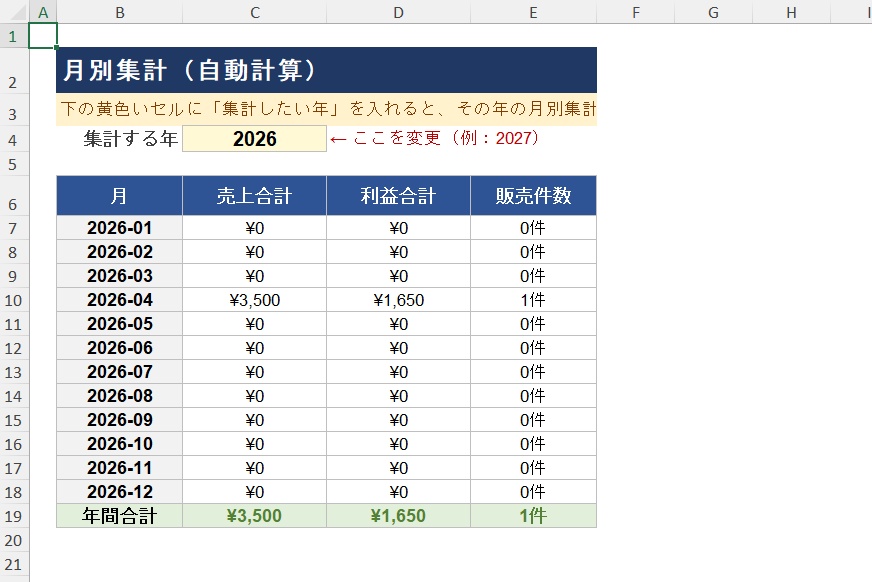
Task: Select row 4 header
Action: tap(14, 139)
